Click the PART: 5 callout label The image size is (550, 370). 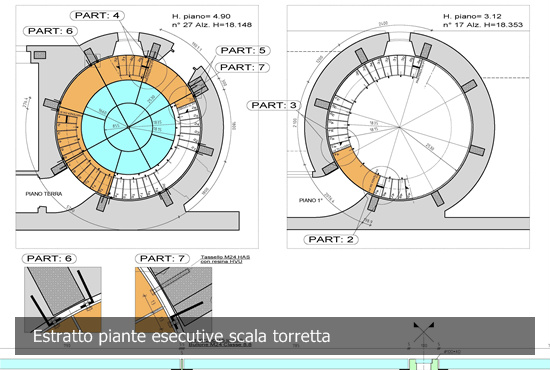tap(243, 50)
